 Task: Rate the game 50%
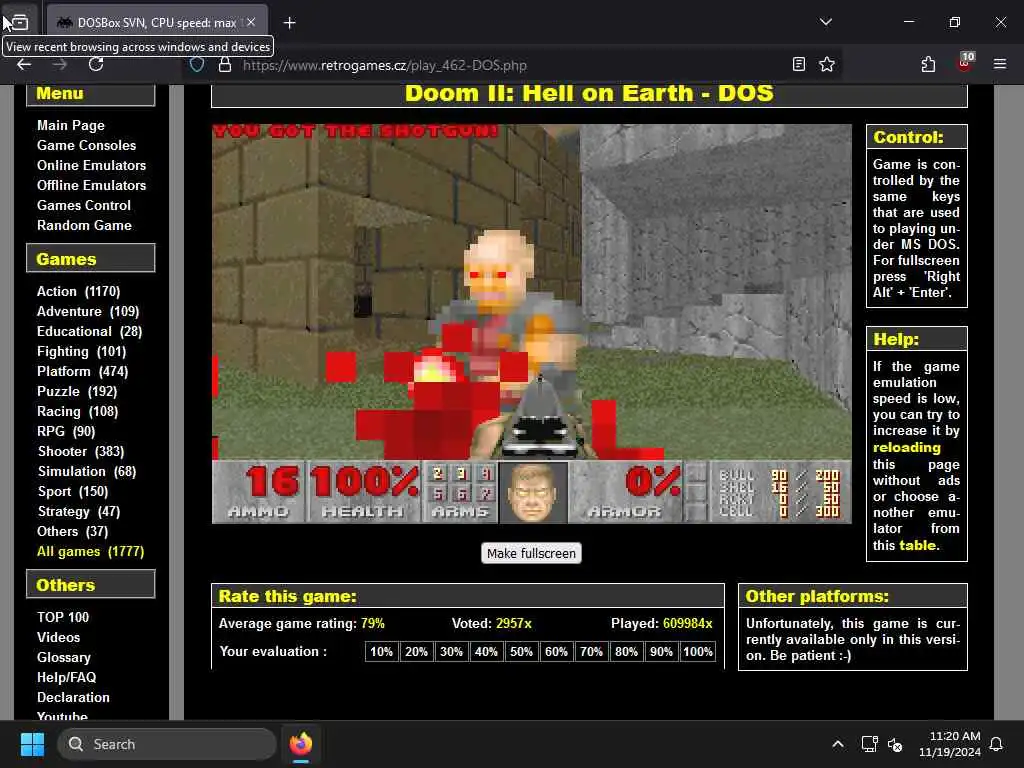521,652
